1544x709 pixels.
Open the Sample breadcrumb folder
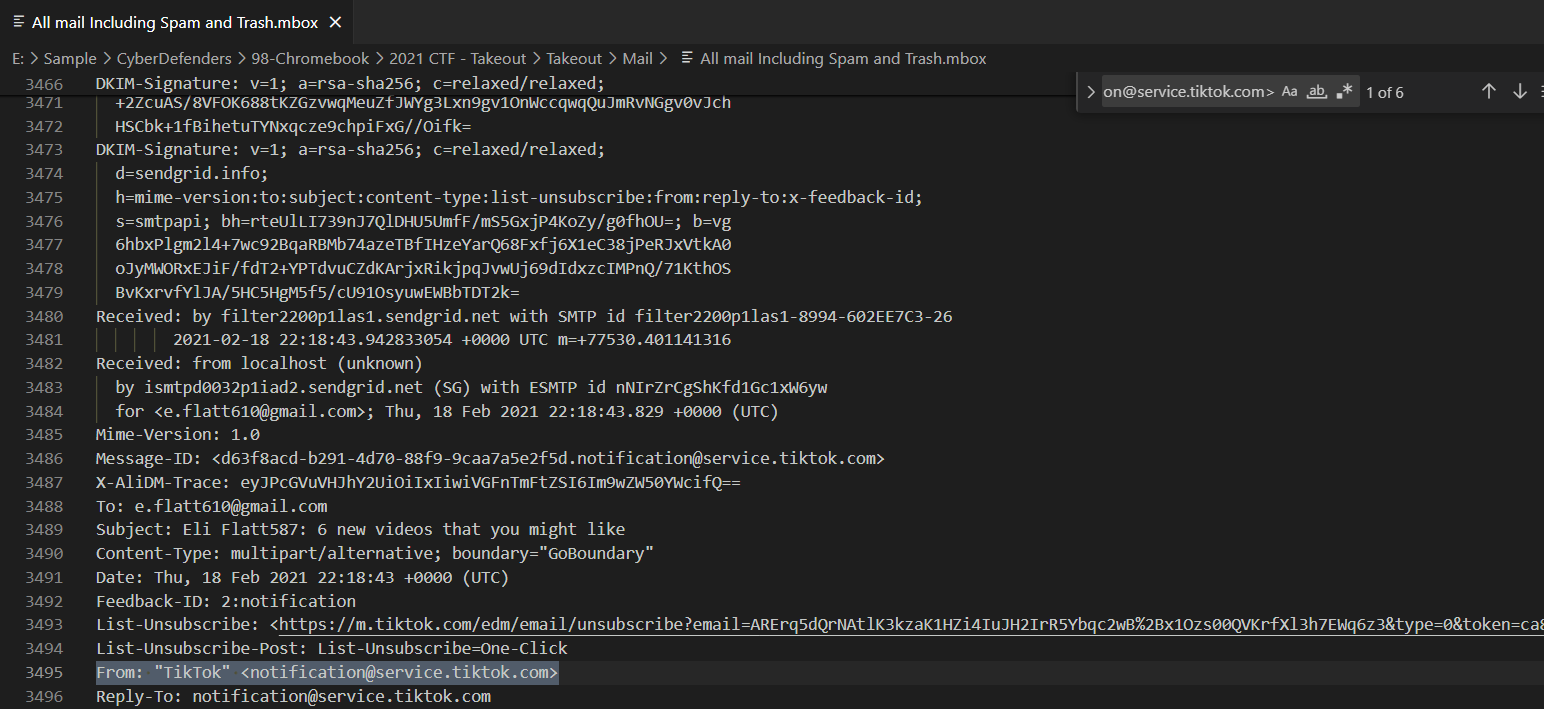click(70, 59)
